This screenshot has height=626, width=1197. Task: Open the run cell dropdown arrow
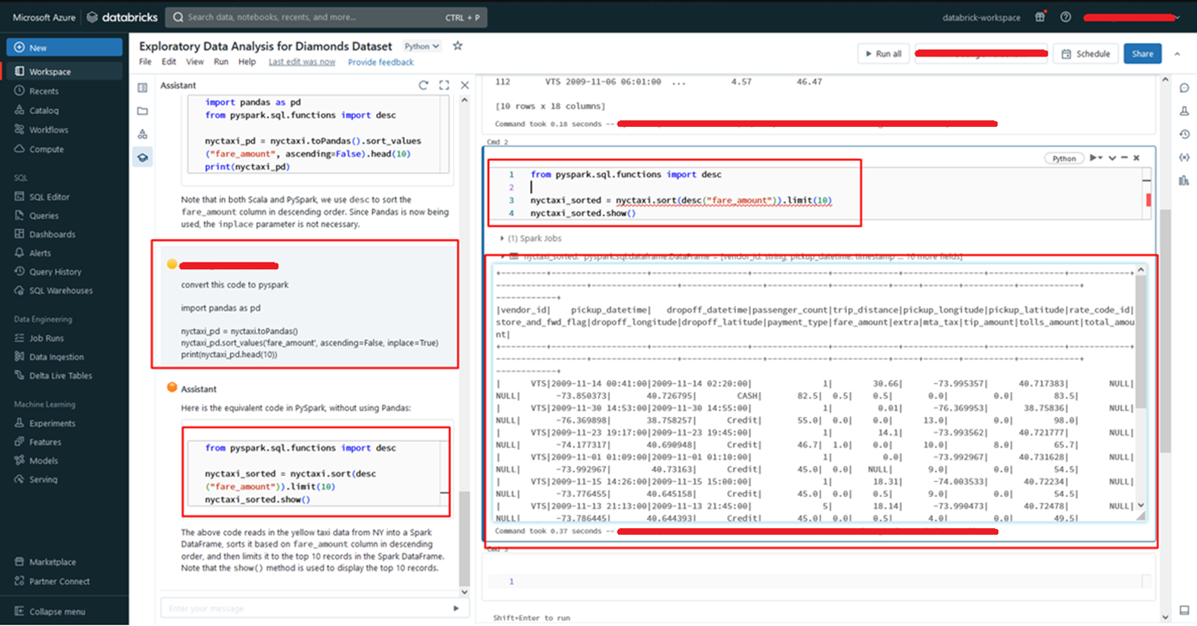(1100, 158)
